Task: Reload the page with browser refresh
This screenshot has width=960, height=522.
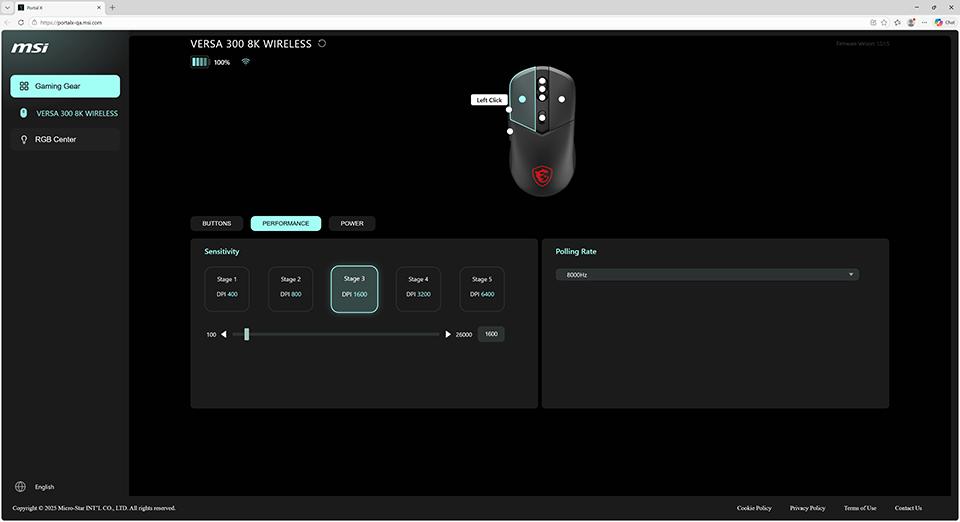Action: (x=21, y=23)
